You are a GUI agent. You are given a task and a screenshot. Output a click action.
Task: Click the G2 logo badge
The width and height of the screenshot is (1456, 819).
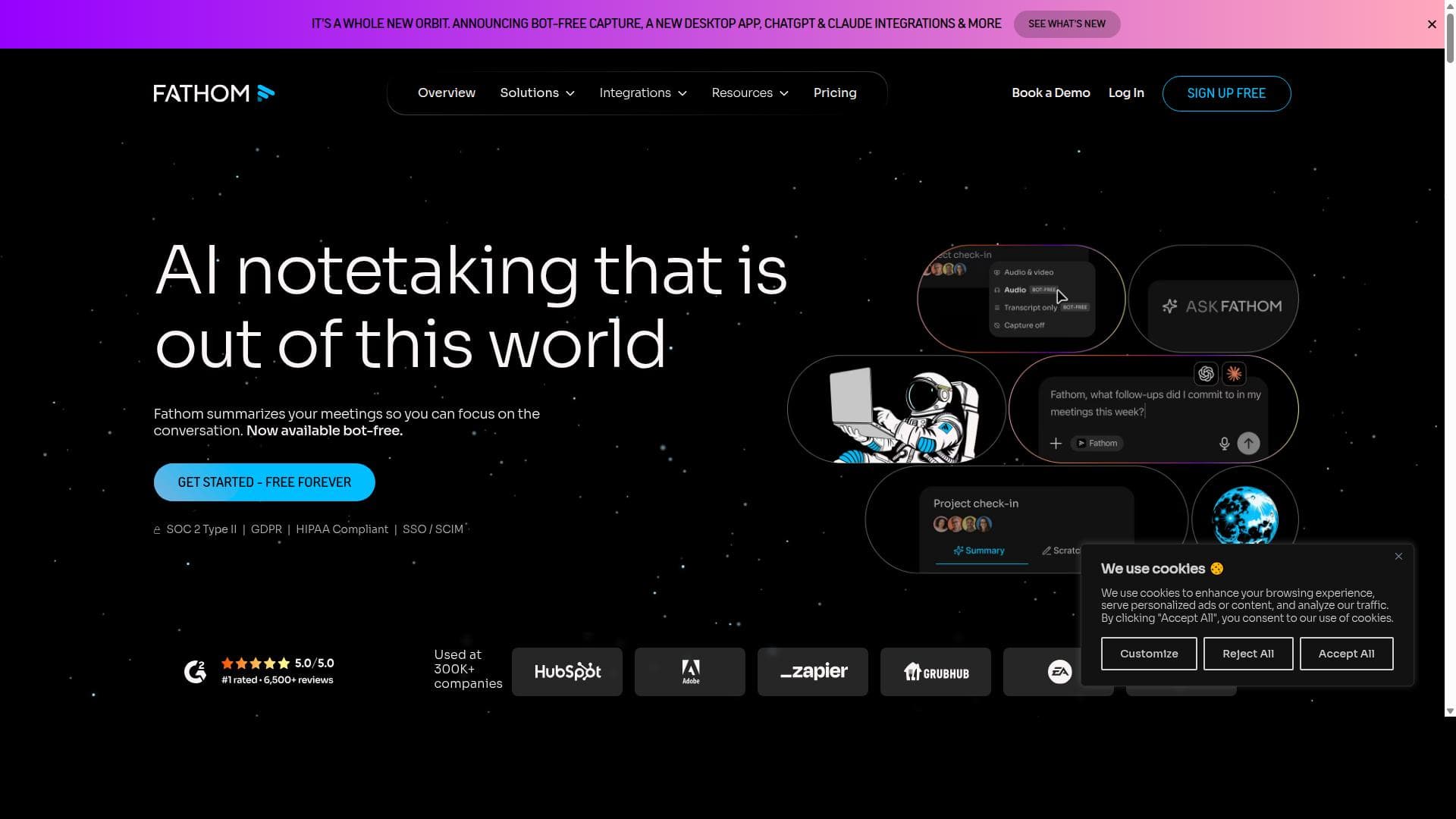tap(196, 671)
